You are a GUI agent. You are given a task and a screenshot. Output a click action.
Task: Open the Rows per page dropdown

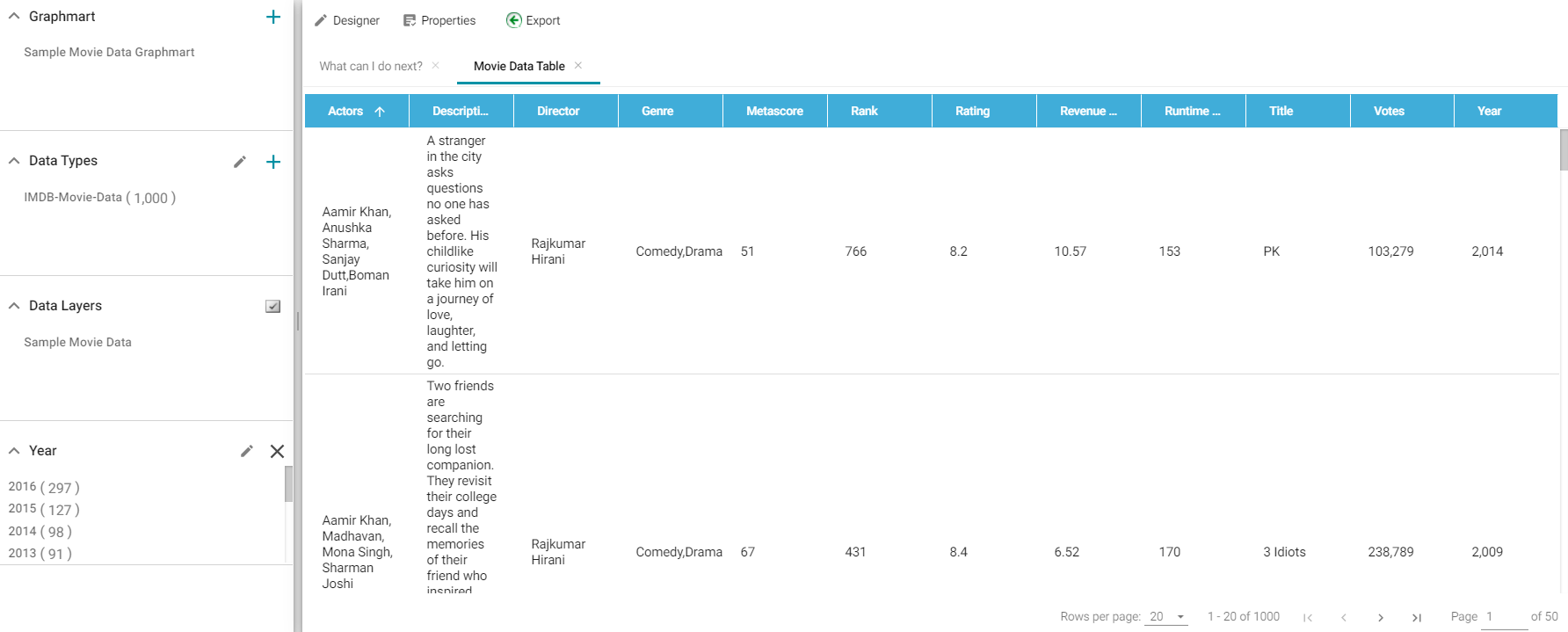point(1166,617)
